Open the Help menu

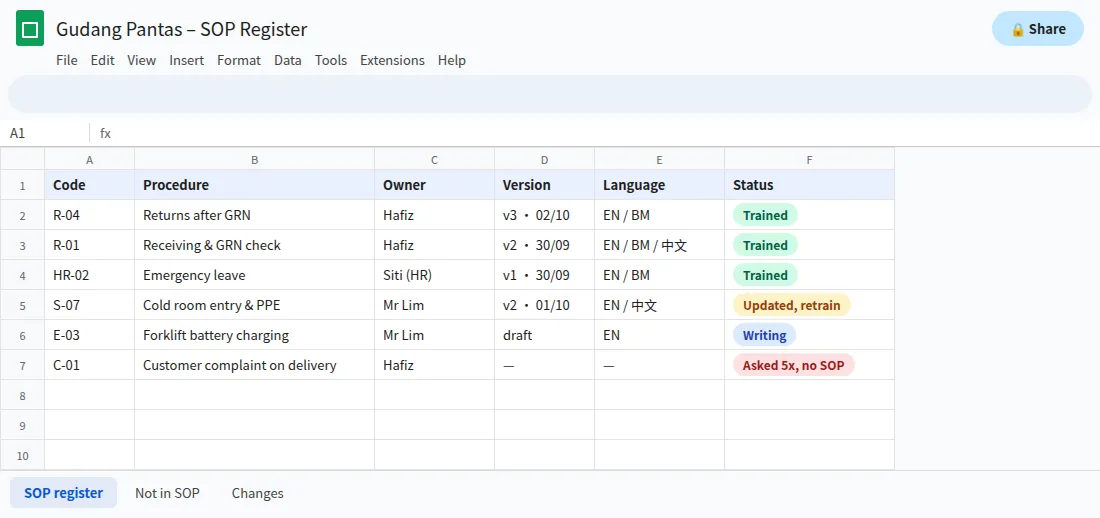click(x=452, y=60)
